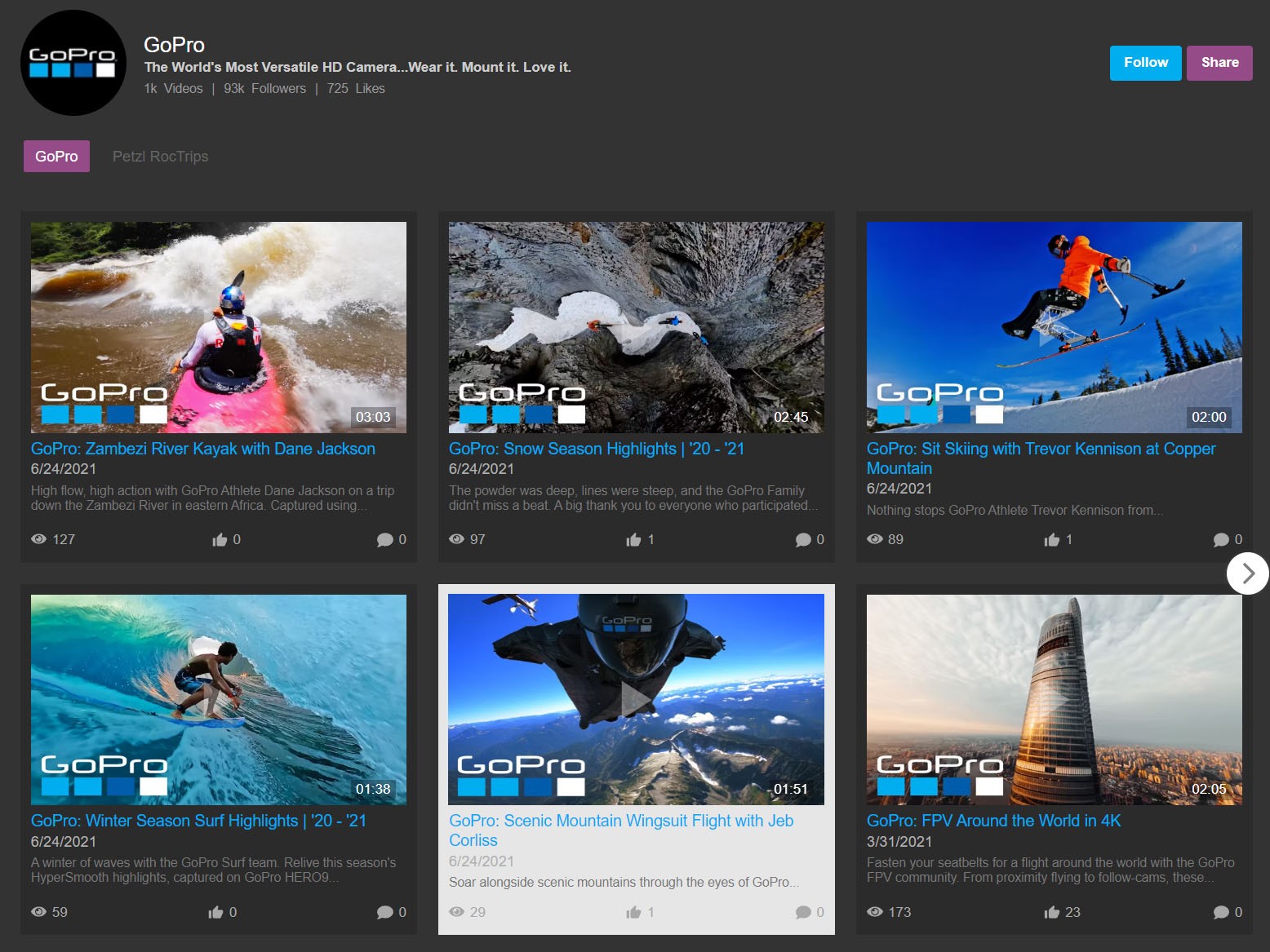Click the sit skiing video thumbnail
This screenshot has height=952, width=1270.
(x=1055, y=327)
